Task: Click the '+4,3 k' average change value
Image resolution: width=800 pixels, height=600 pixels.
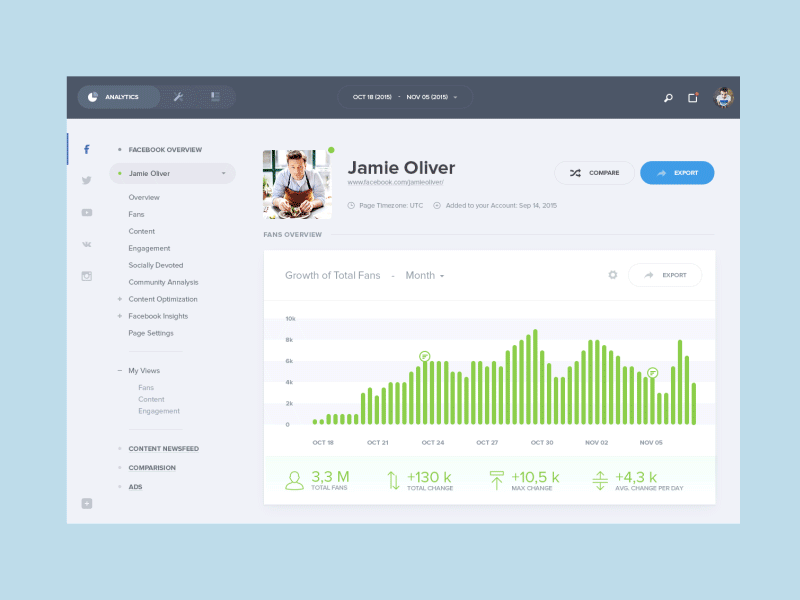Action: 636,477
